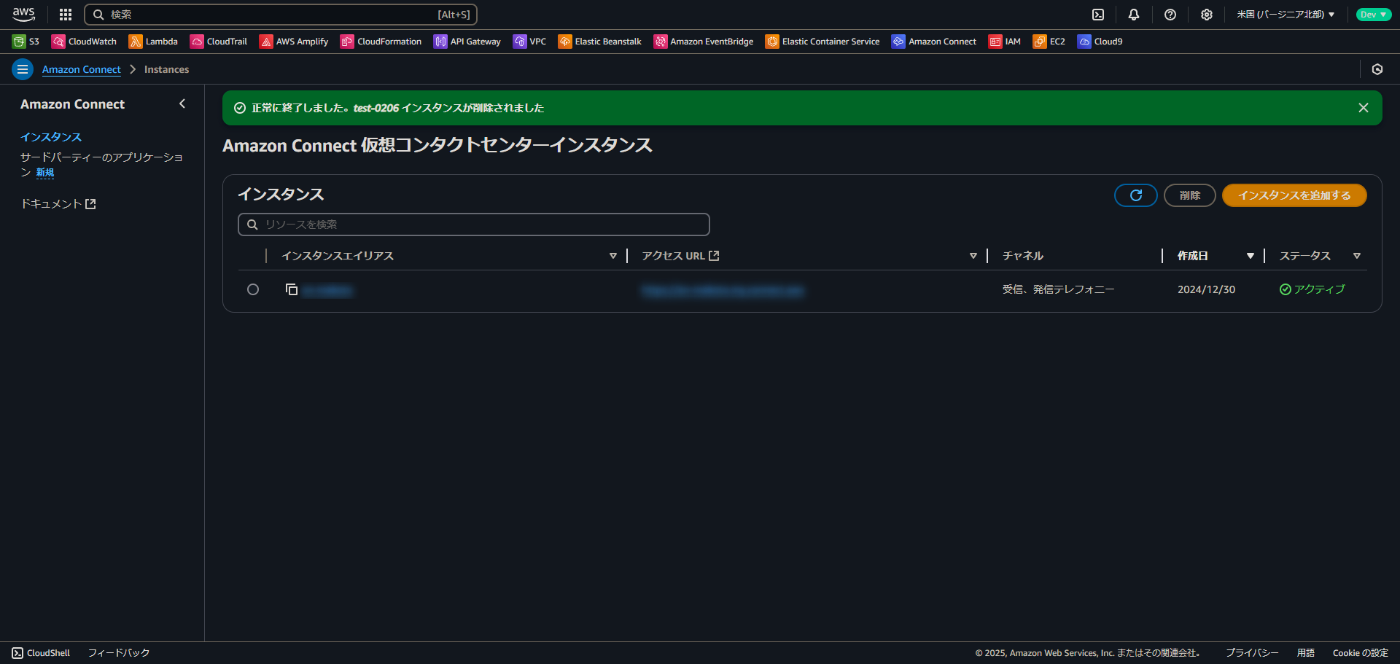
Task: Sort by ステータス column arrow
Action: 1357,256
